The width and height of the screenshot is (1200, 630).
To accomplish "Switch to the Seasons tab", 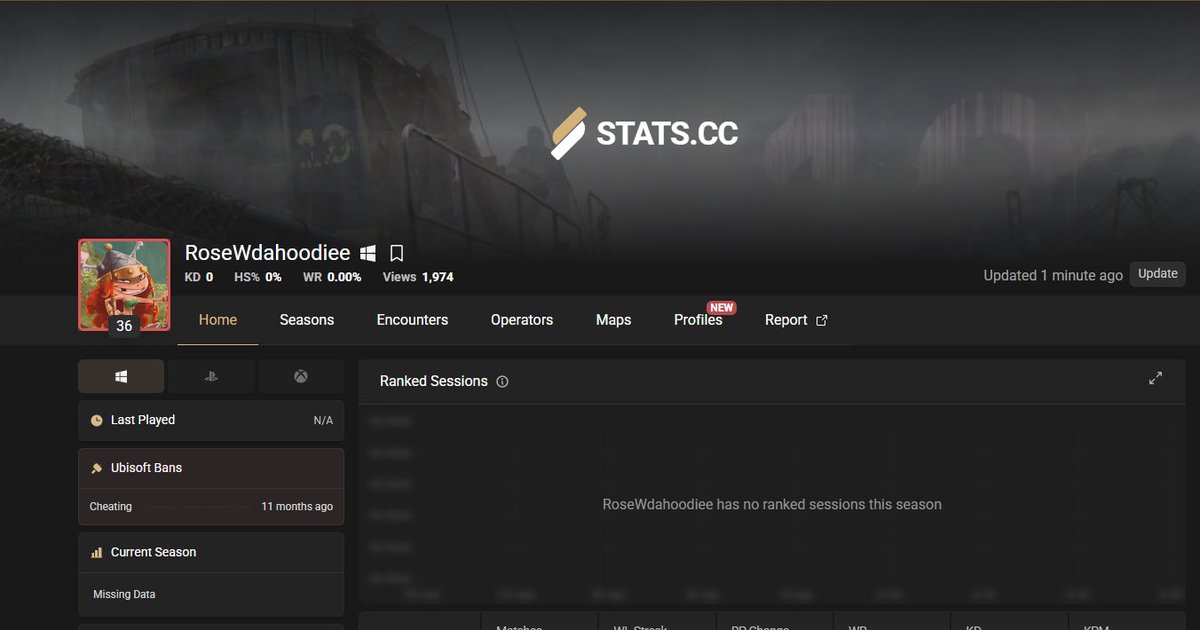I will pos(307,320).
